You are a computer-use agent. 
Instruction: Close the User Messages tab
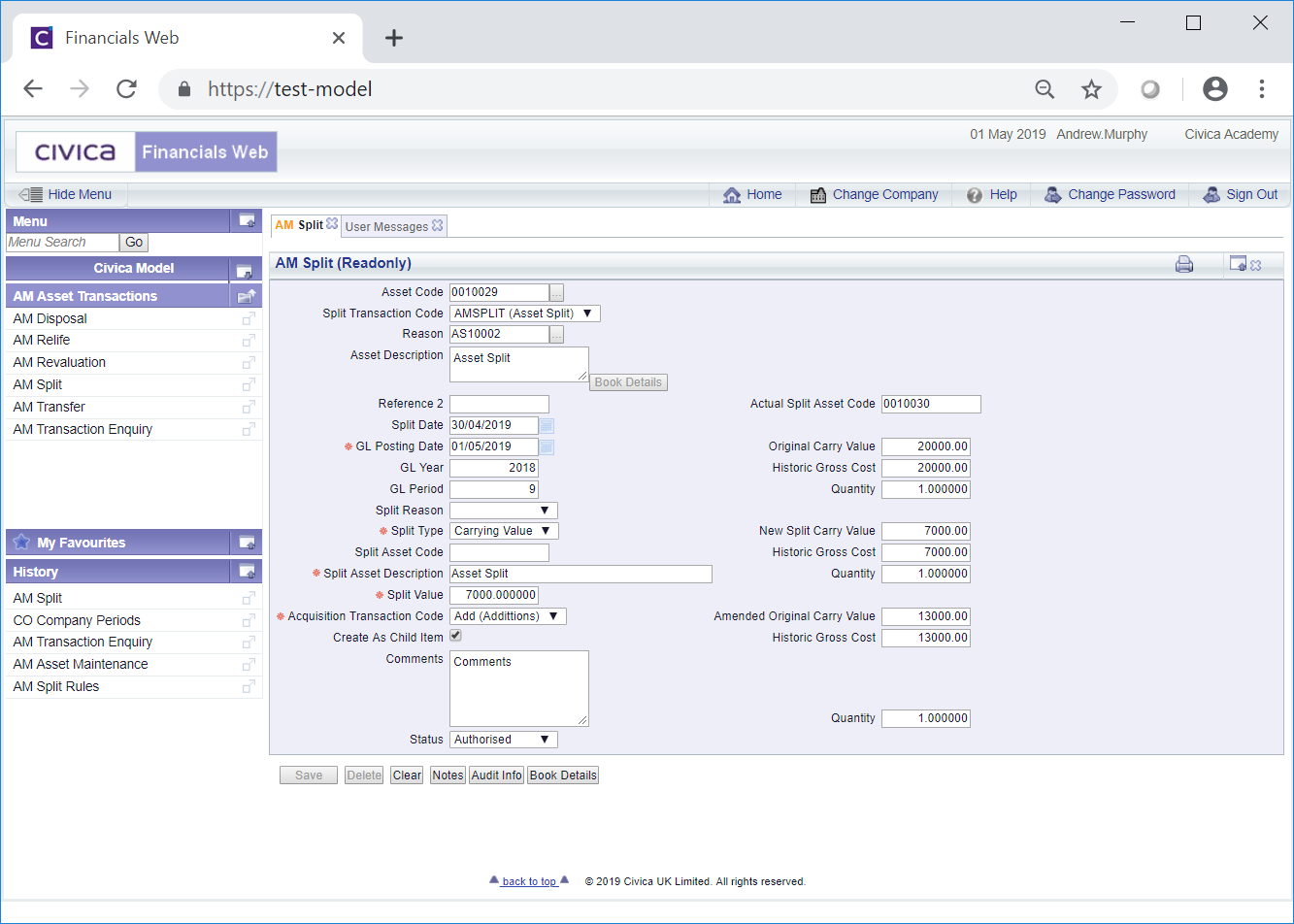(x=438, y=225)
